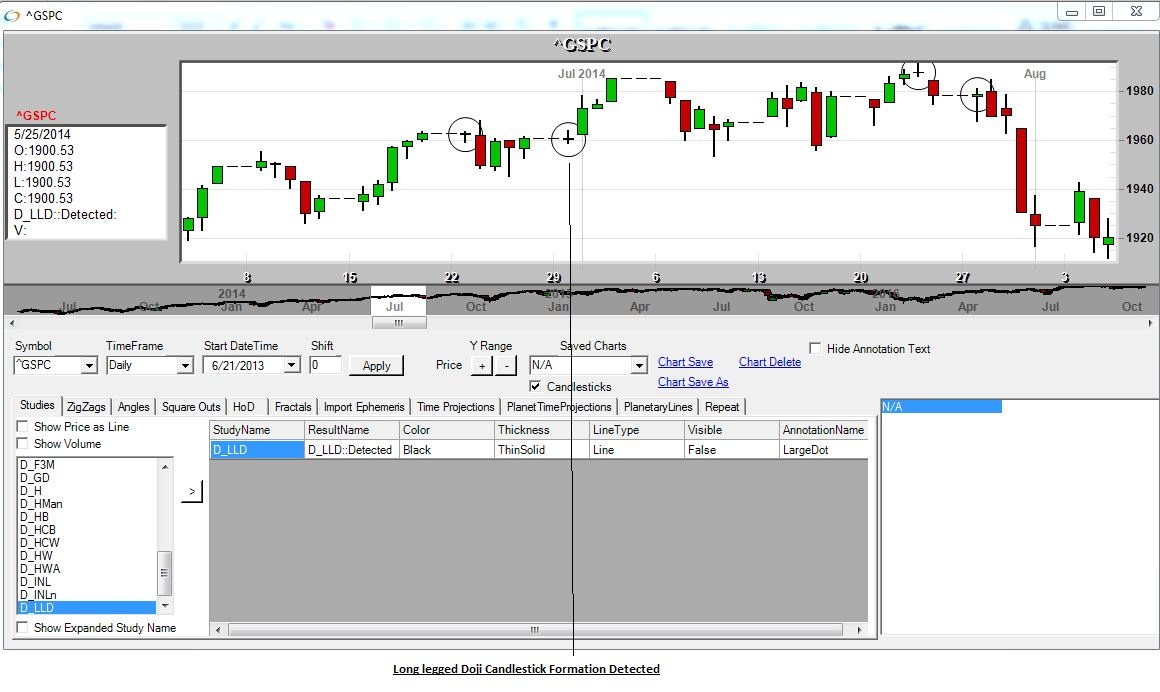The height and width of the screenshot is (692, 1160).
Task: Click the Chart Save As link
Action: coord(693,382)
